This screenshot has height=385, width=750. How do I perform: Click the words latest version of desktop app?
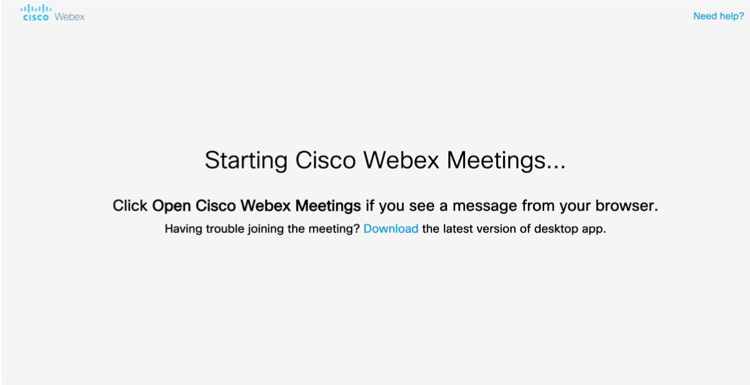524,229
